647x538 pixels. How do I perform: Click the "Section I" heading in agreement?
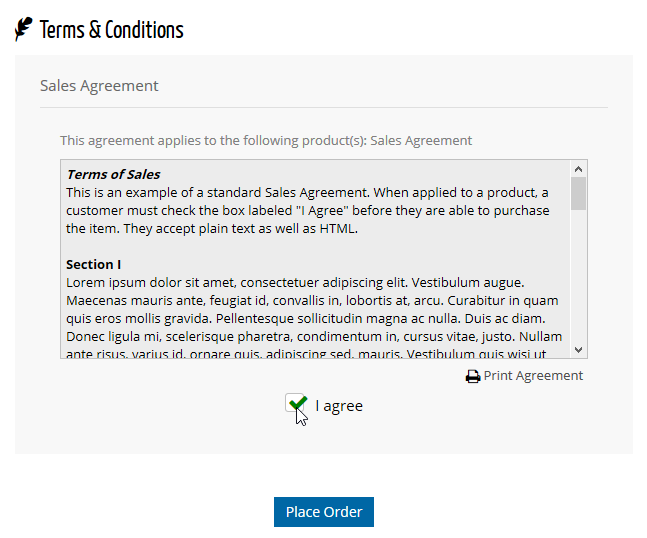click(94, 265)
